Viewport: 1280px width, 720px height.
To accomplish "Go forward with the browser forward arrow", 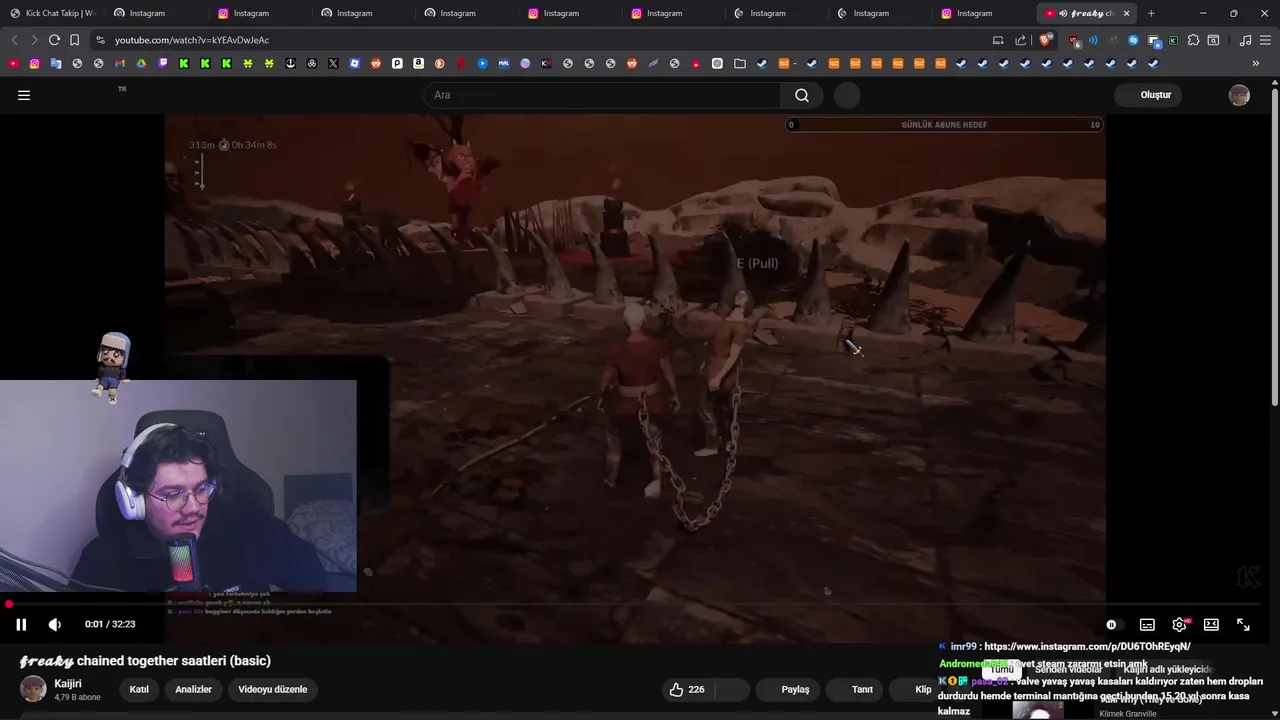I will coord(34,40).
